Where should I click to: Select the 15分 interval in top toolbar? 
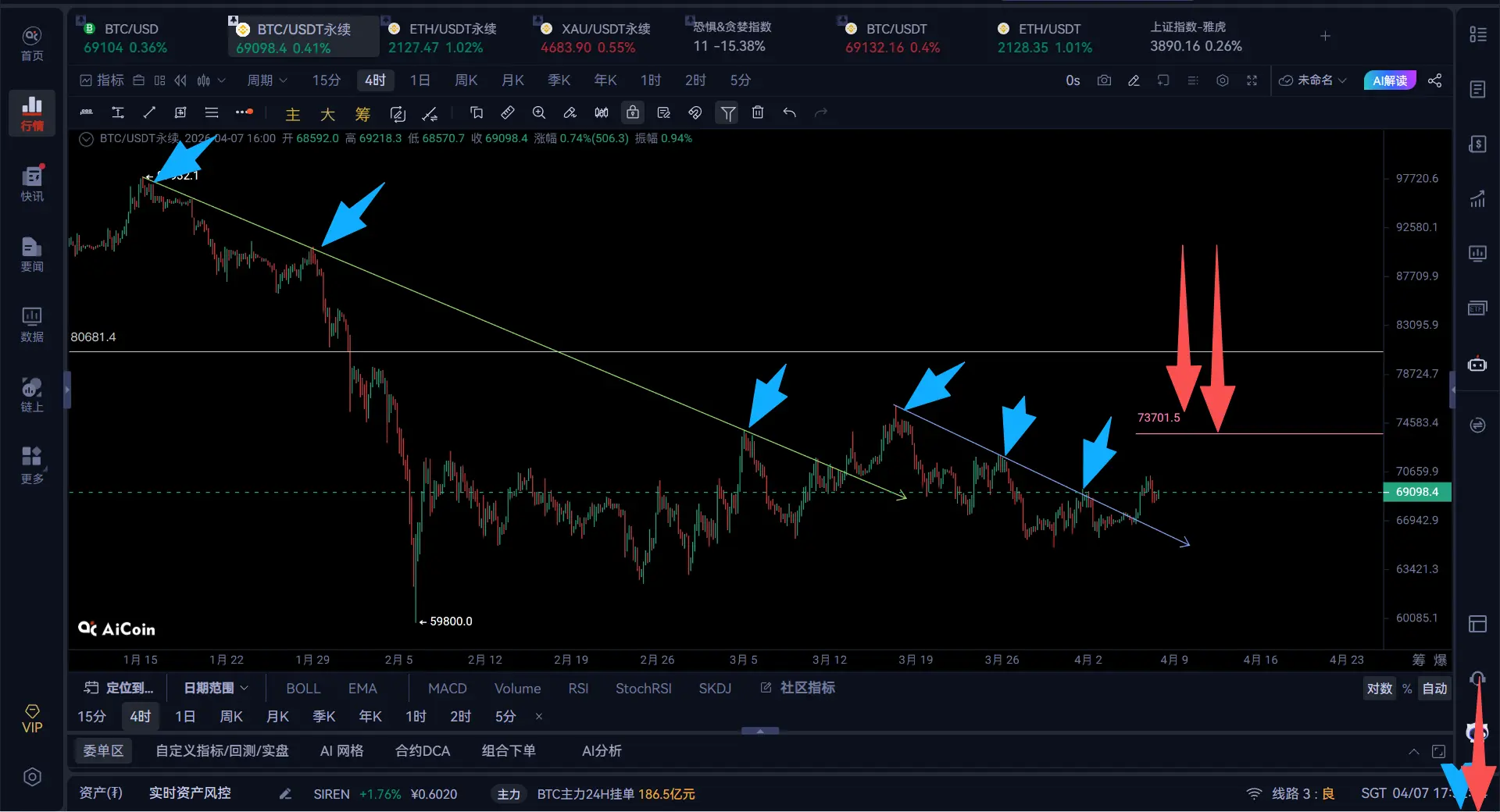[x=327, y=80]
